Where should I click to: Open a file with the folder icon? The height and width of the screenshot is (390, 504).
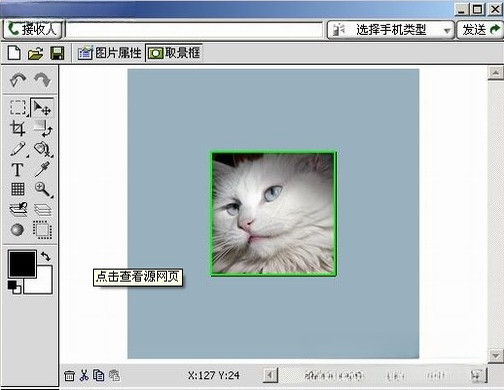coord(36,53)
